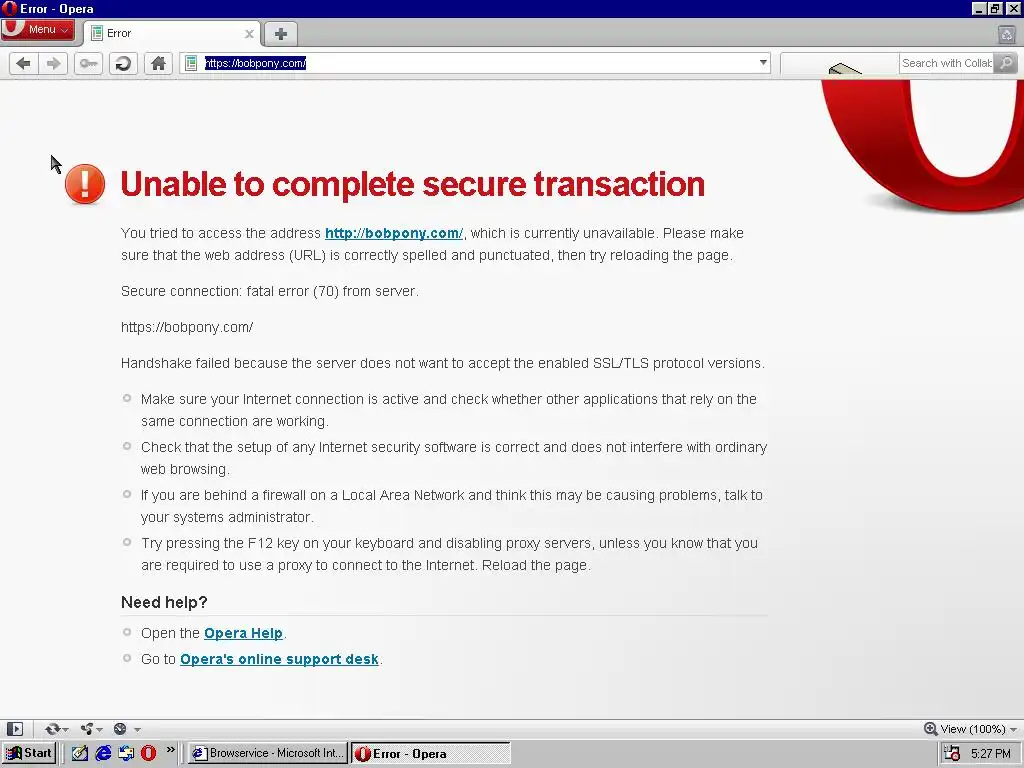Open the Opera Help link
The height and width of the screenshot is (768, 1024).
coord(243,633)
